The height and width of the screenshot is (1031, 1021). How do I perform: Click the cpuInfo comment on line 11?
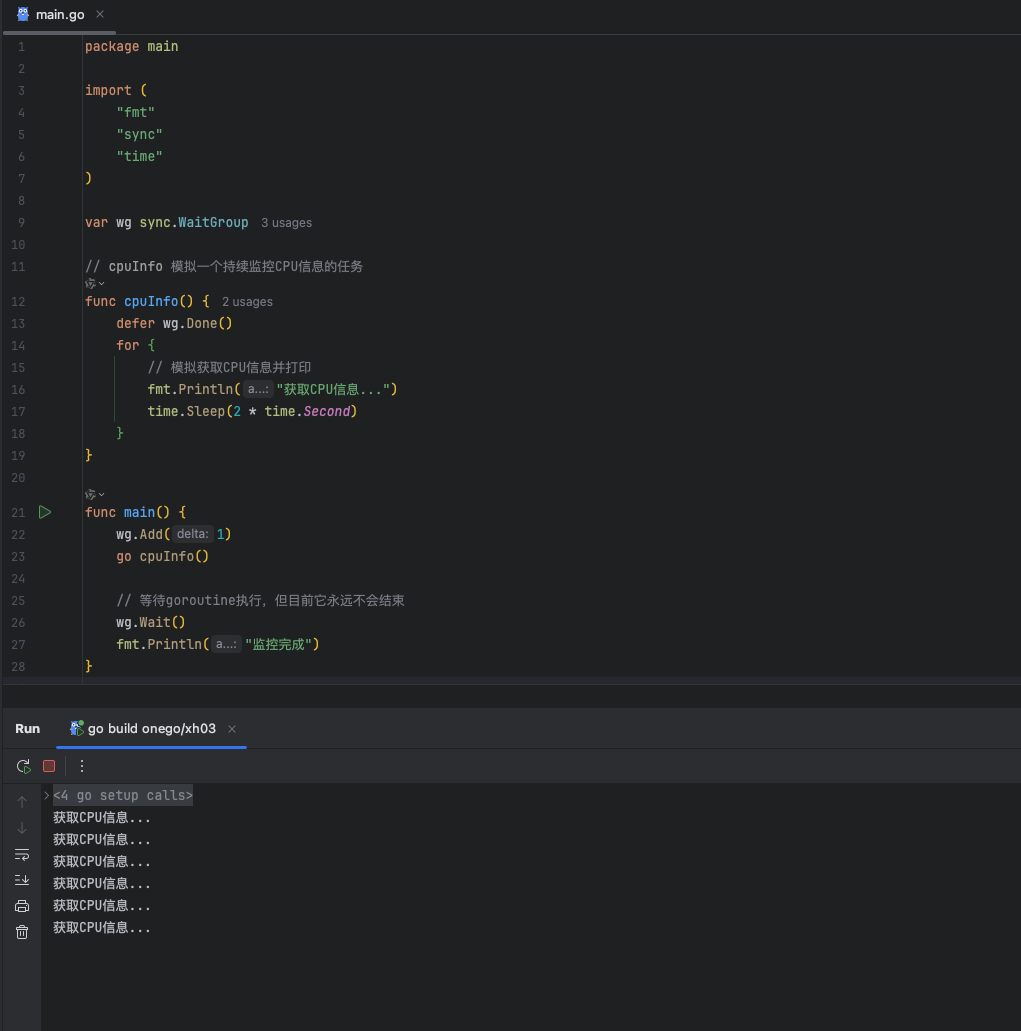pyautogui.click(x=224, y=266)
